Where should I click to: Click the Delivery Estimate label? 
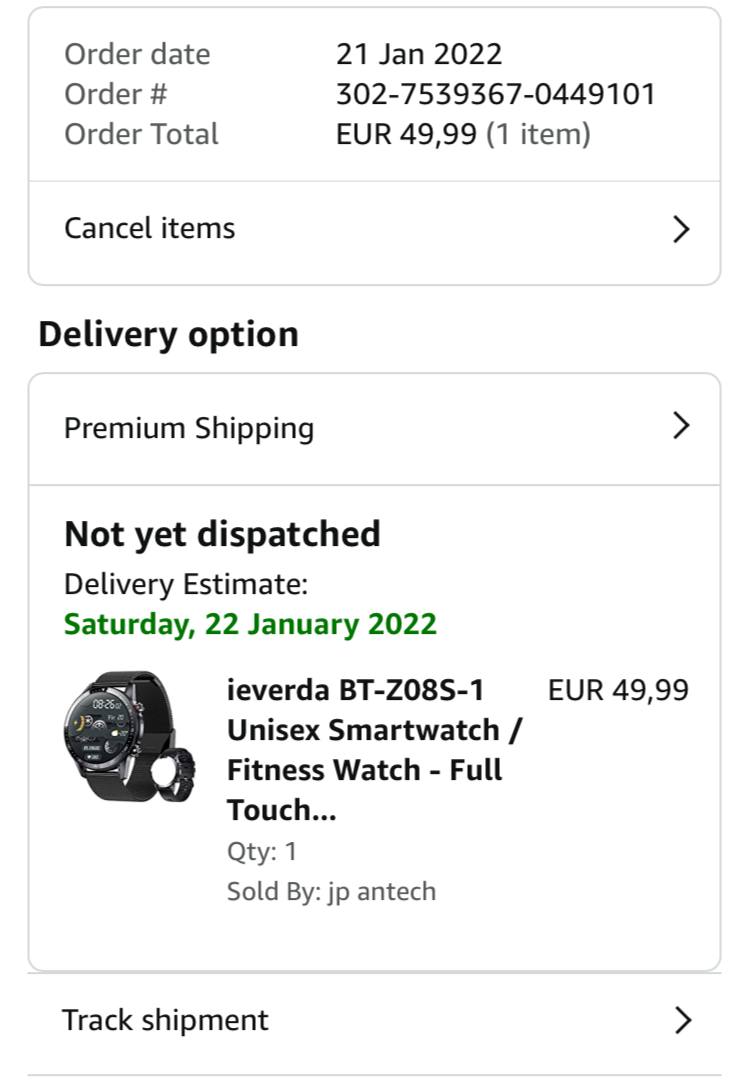[186, 584]
